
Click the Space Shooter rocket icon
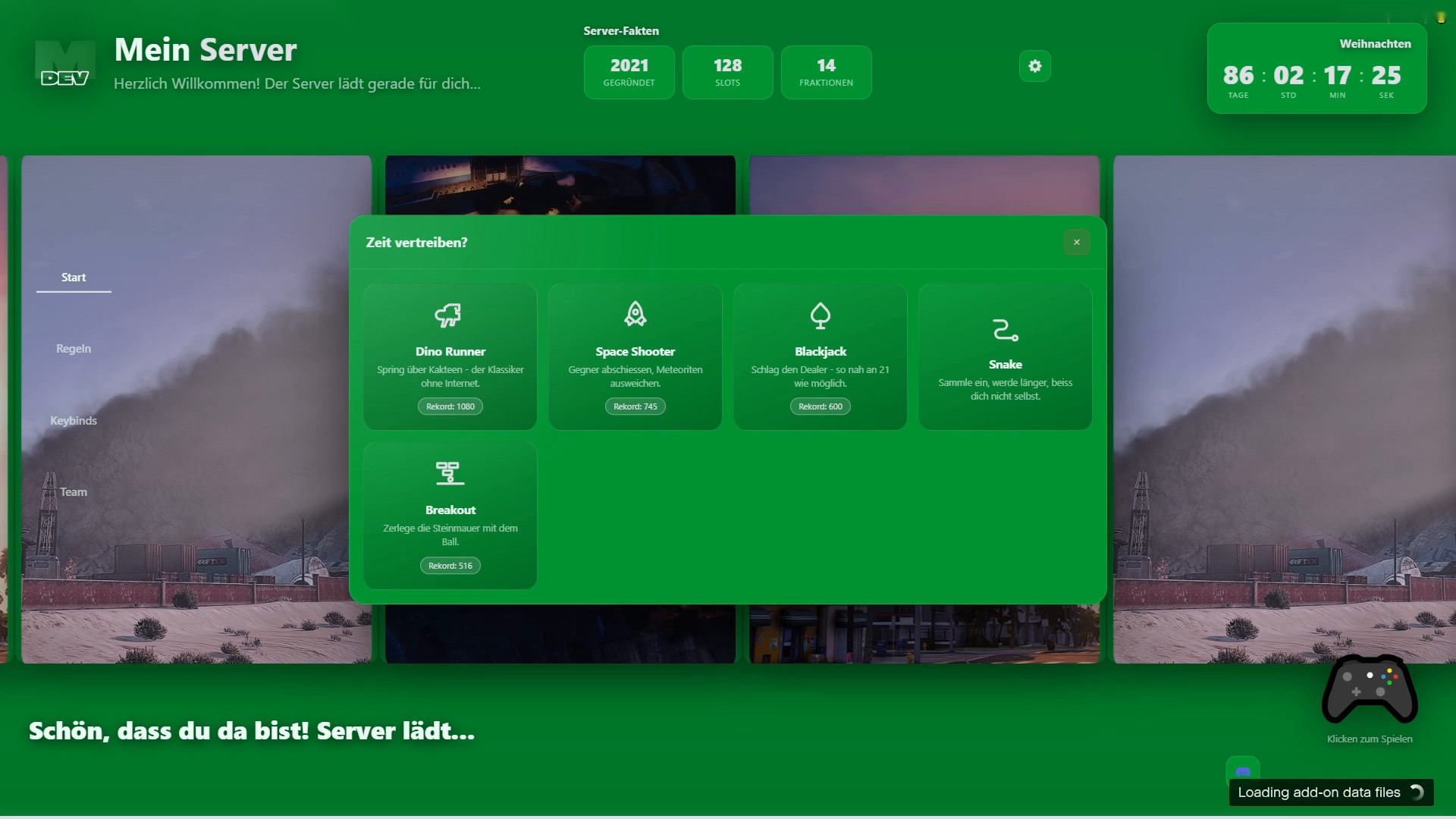coord(635,314)
